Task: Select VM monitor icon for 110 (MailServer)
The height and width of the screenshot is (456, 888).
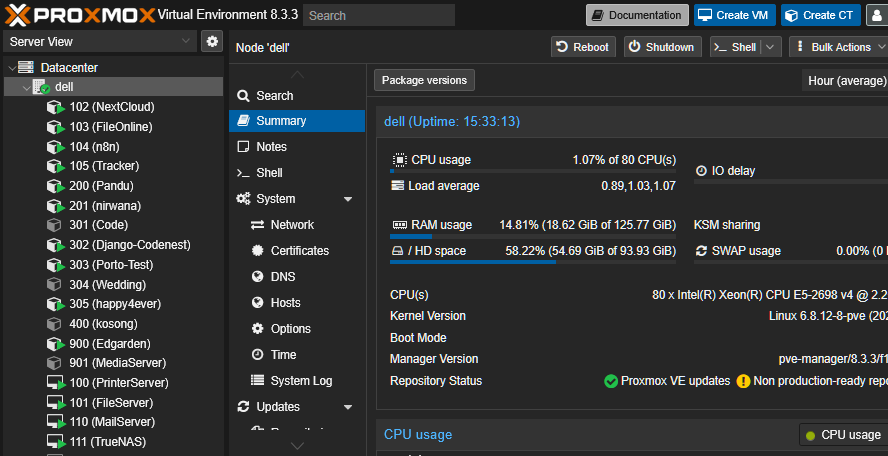Action: click(x=56, y=422)
